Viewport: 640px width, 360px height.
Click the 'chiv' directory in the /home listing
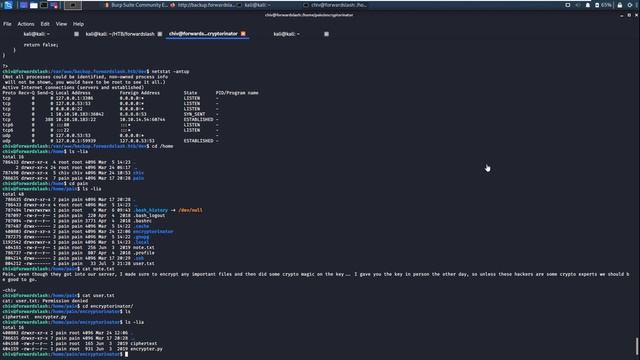138,173
